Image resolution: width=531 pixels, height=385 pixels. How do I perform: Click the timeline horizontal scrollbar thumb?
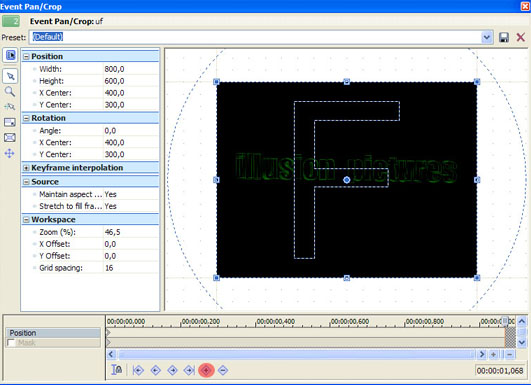click(296, 355)
